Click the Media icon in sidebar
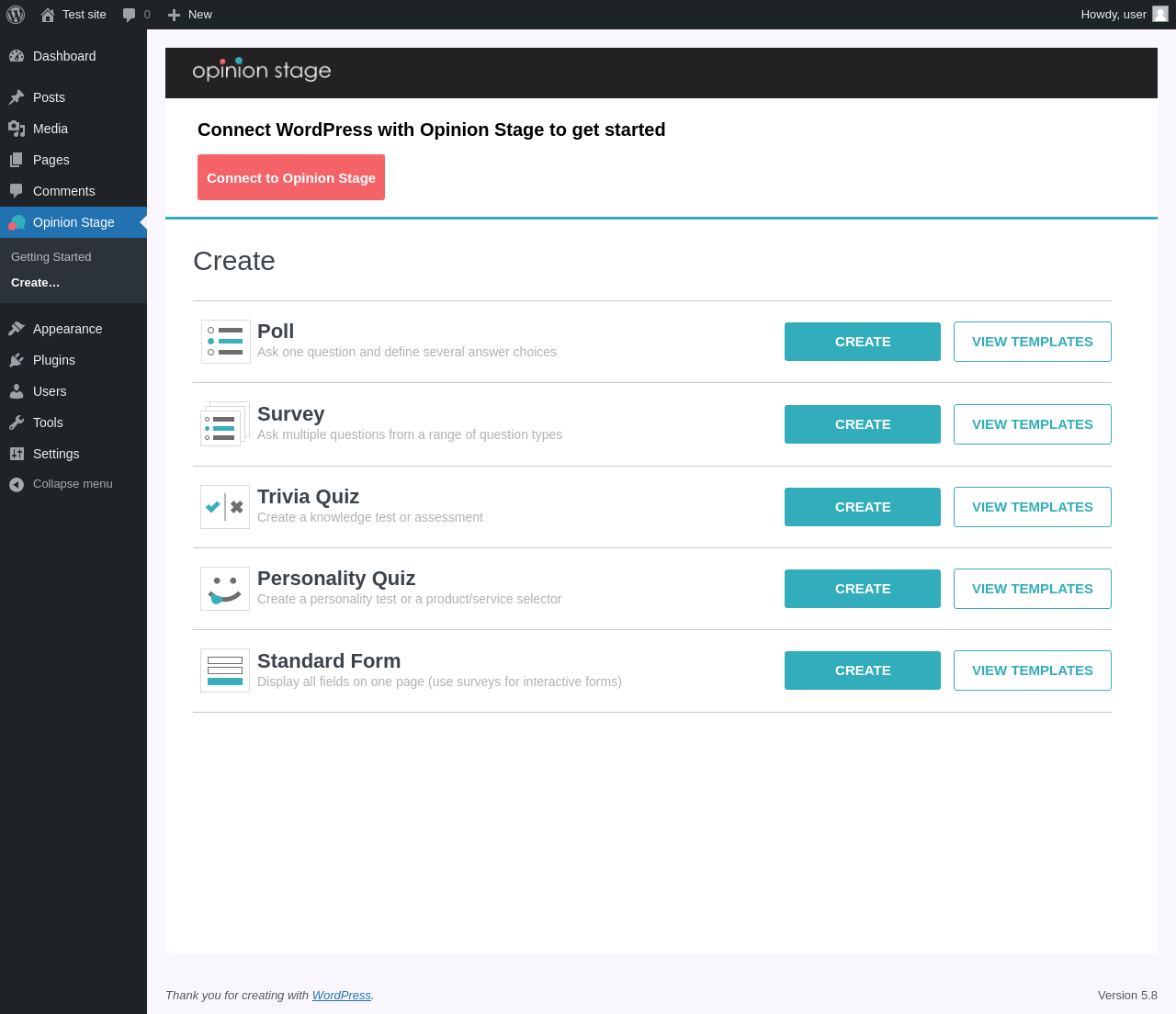The width and height of the screenshot is (1176, 1014). coord(17,129)
